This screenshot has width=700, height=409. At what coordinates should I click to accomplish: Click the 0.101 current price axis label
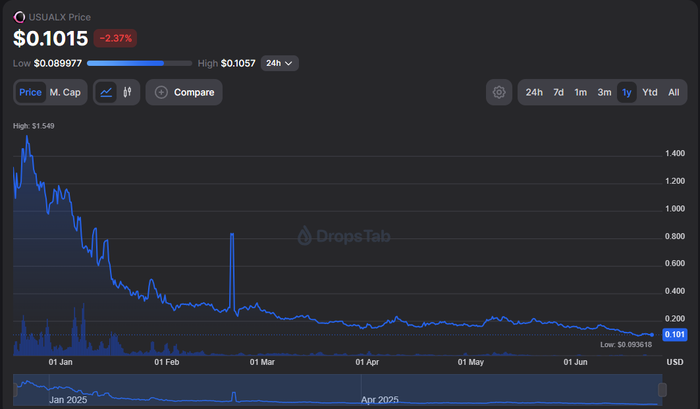(x=675, y=334)
